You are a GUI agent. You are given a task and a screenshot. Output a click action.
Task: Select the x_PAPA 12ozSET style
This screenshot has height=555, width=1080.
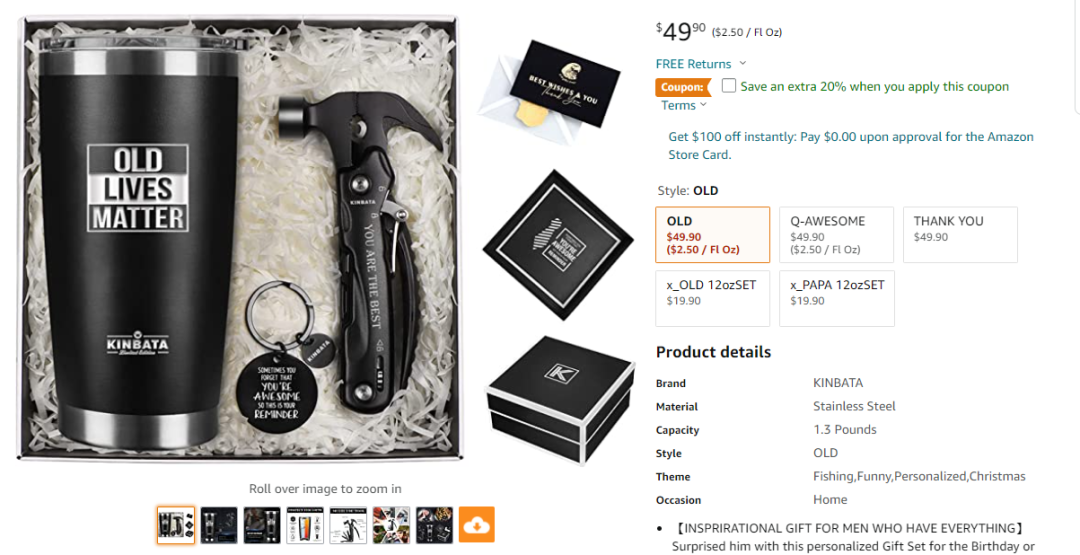(837, 298)
